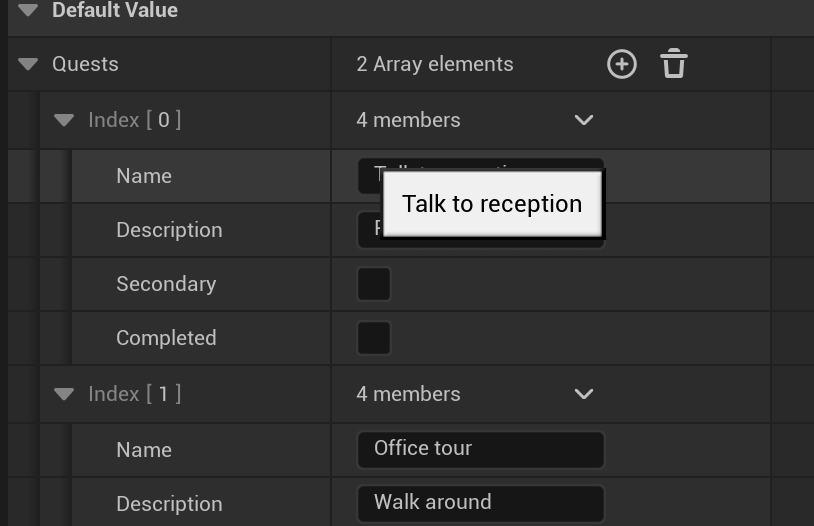Open Index [ 0 ] element options dropdown
The height and width of the screenshot is (526, 814).
(x=584, y=120)
